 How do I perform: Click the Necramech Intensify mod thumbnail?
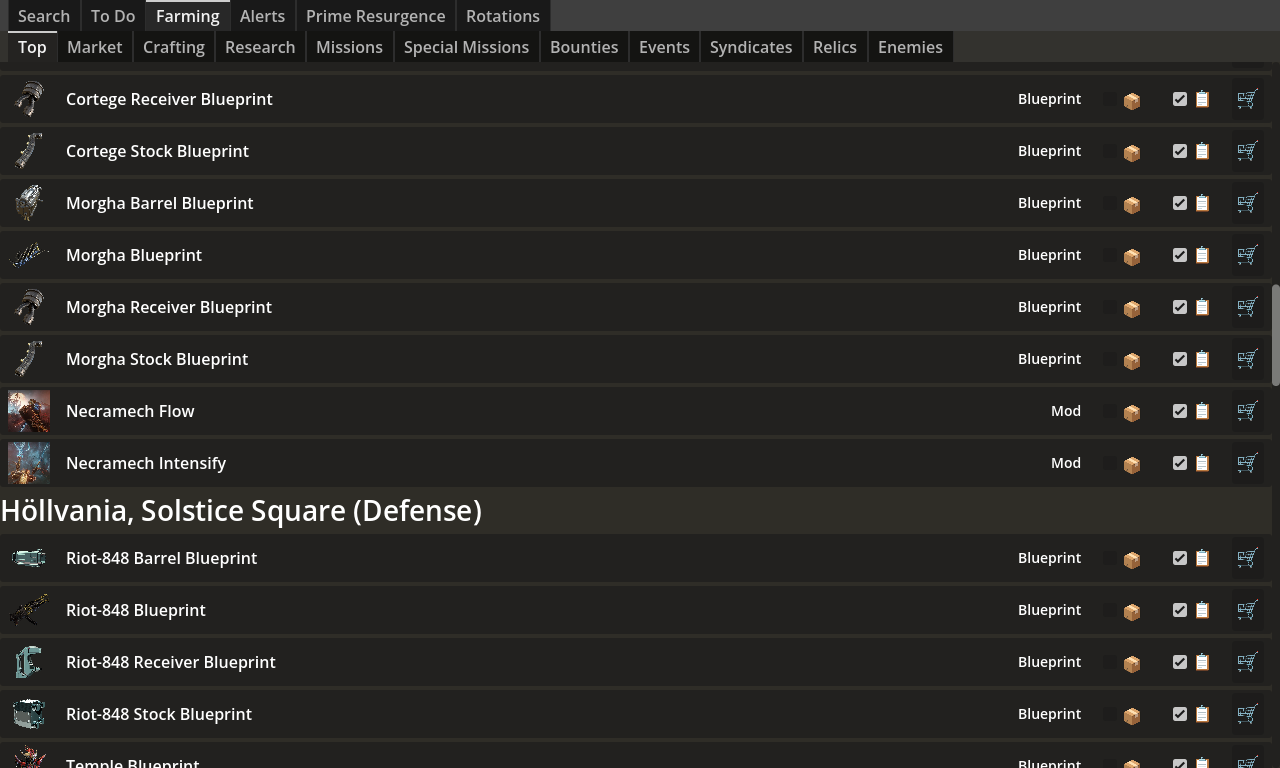pyautogui.click(x=29, y=463)
